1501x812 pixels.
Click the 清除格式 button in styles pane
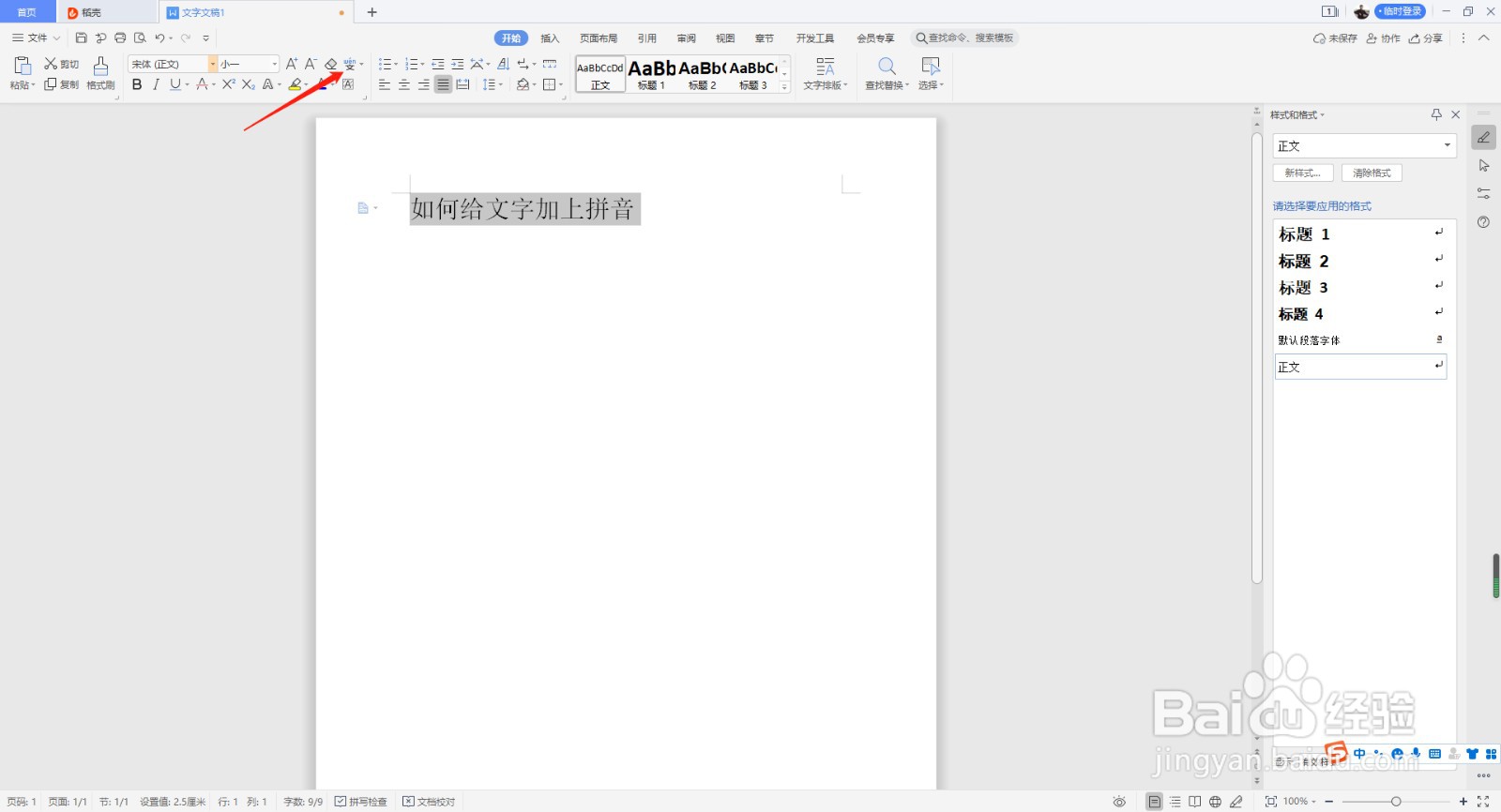(1372, 173)
